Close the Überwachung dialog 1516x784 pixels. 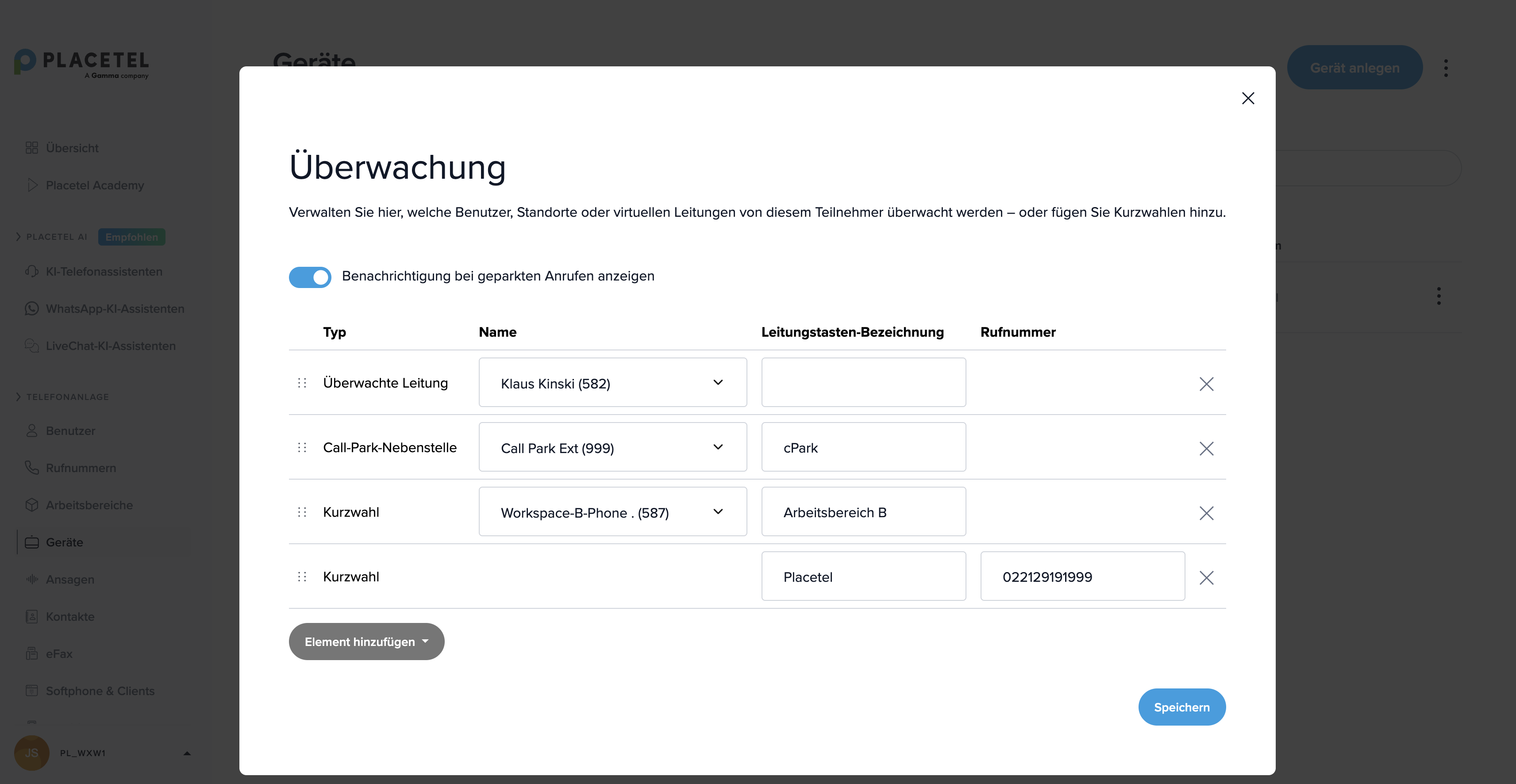1248,98
